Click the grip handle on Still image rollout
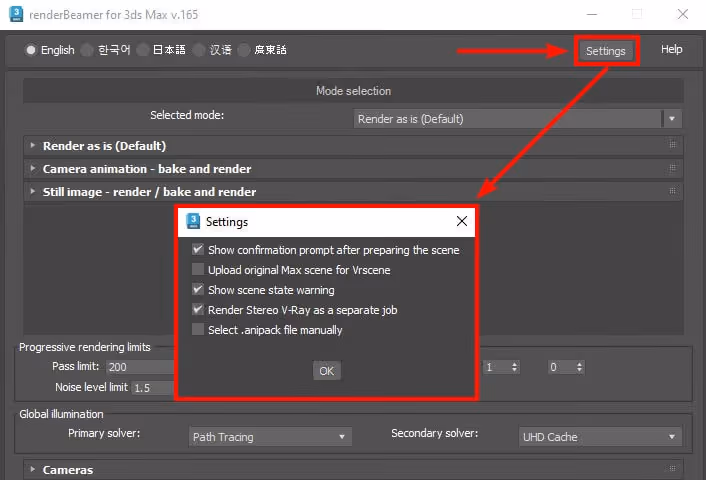706x480 pixels. tap(672, 191)
